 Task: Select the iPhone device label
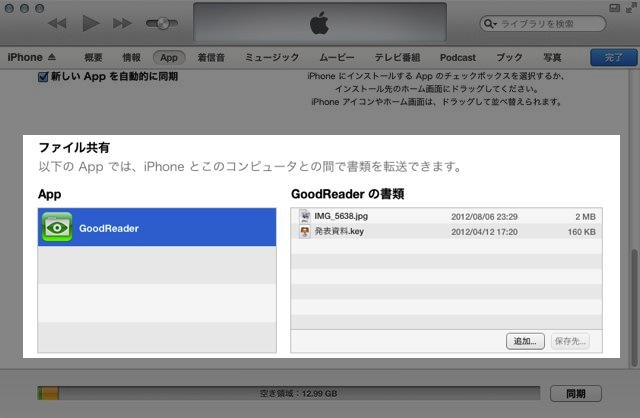25,57
